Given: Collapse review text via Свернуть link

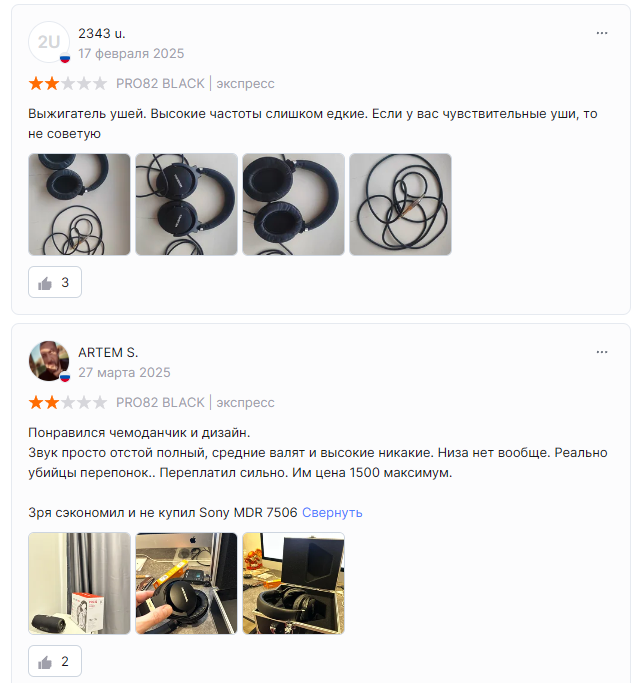Looking at the screenshot, I should [332, 513].
